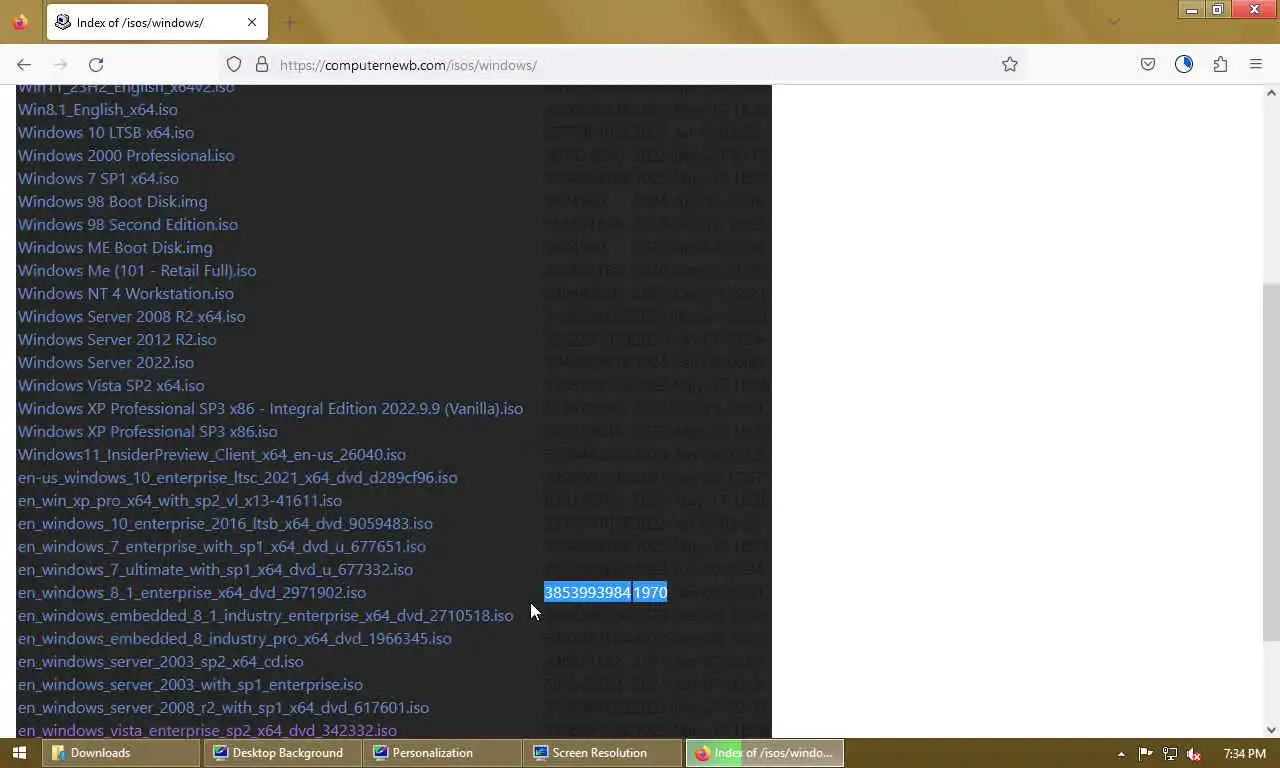Viewport: 1280px width, 768px height.
Task: Open en_windows_server_2003_with_sp1_enterprise.iso
Action: pyautogui.click(x=190, y=684)
